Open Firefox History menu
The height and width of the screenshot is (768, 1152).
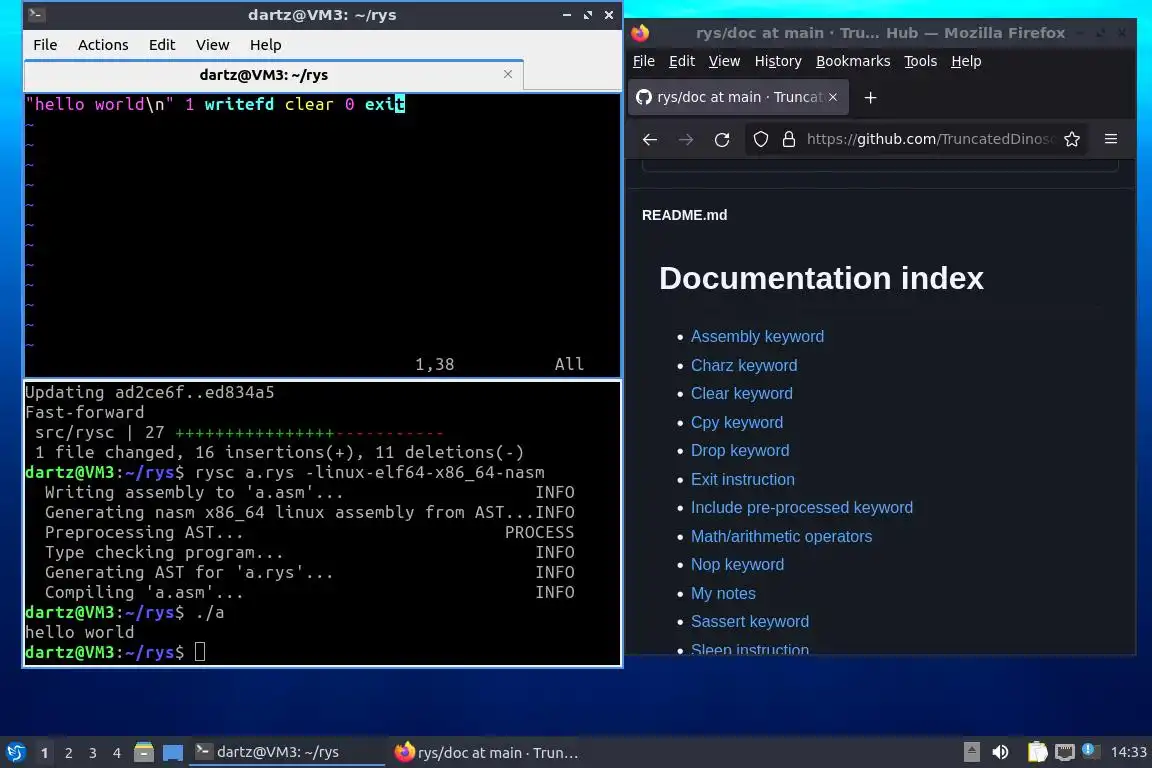click(x=777, y=61)
